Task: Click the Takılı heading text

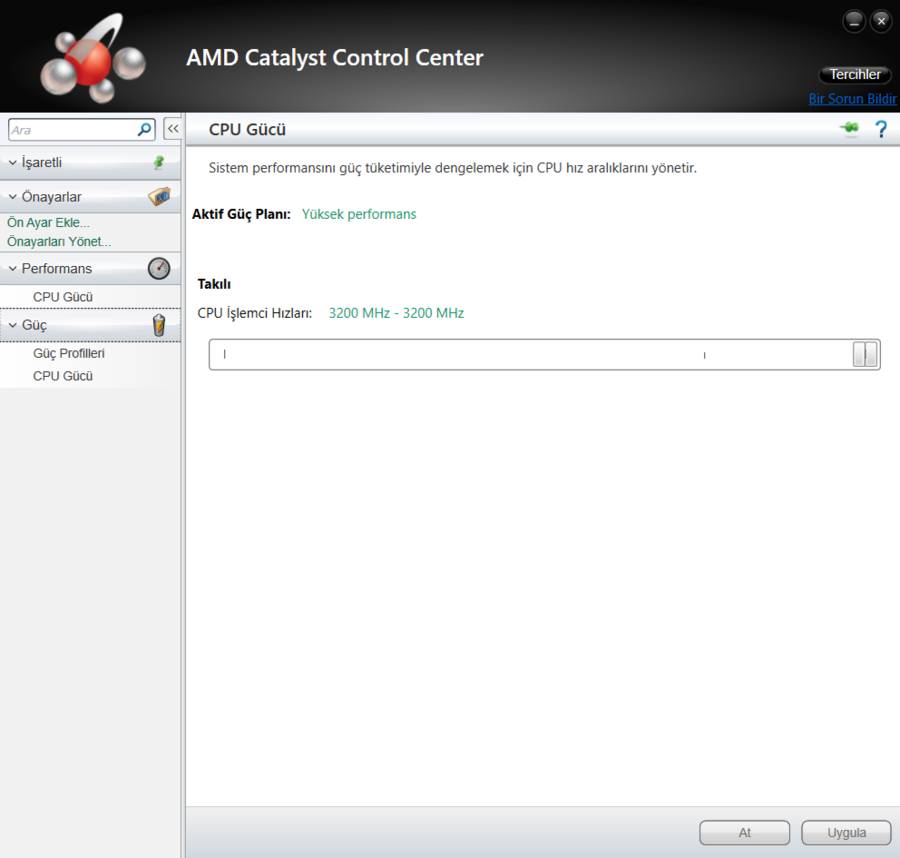Action: pos(214,284)
